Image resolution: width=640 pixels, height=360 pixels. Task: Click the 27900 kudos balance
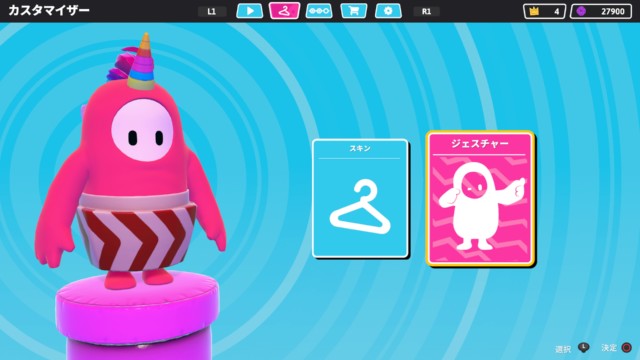click(613, 11)
